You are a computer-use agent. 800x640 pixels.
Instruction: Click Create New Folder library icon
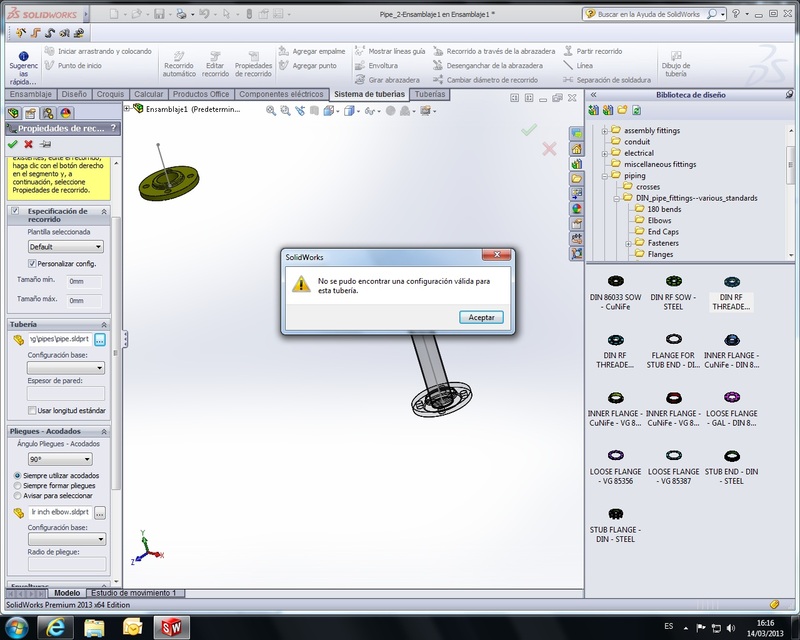click(622, 110)
